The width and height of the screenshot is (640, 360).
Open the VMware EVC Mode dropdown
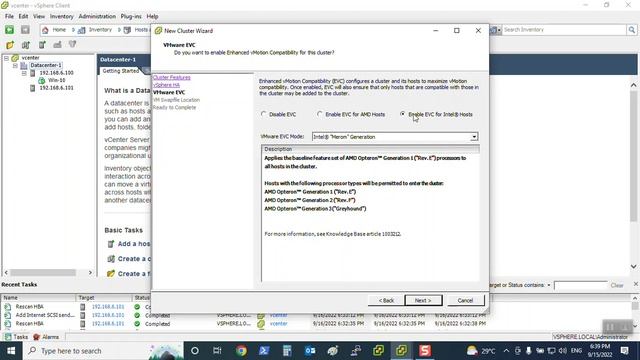coord(474,137)
